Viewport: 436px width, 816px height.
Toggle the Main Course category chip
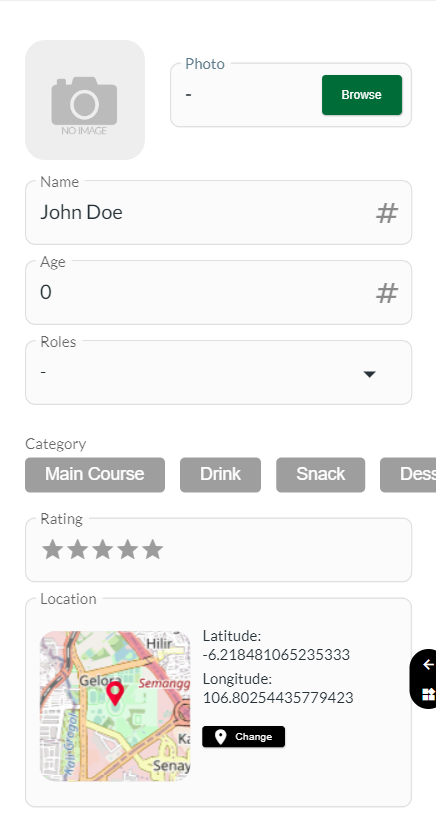click(x=95, y=475)
